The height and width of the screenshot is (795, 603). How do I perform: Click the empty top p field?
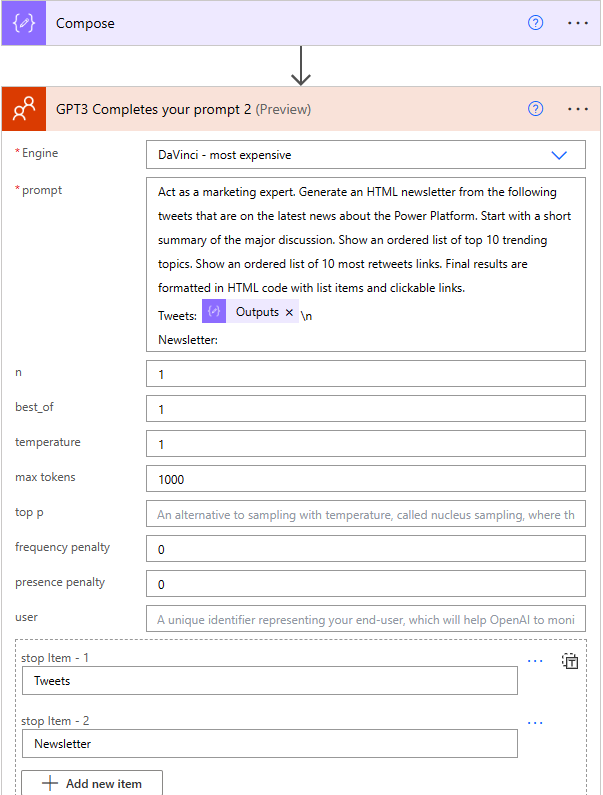click(x=366, y=514)
